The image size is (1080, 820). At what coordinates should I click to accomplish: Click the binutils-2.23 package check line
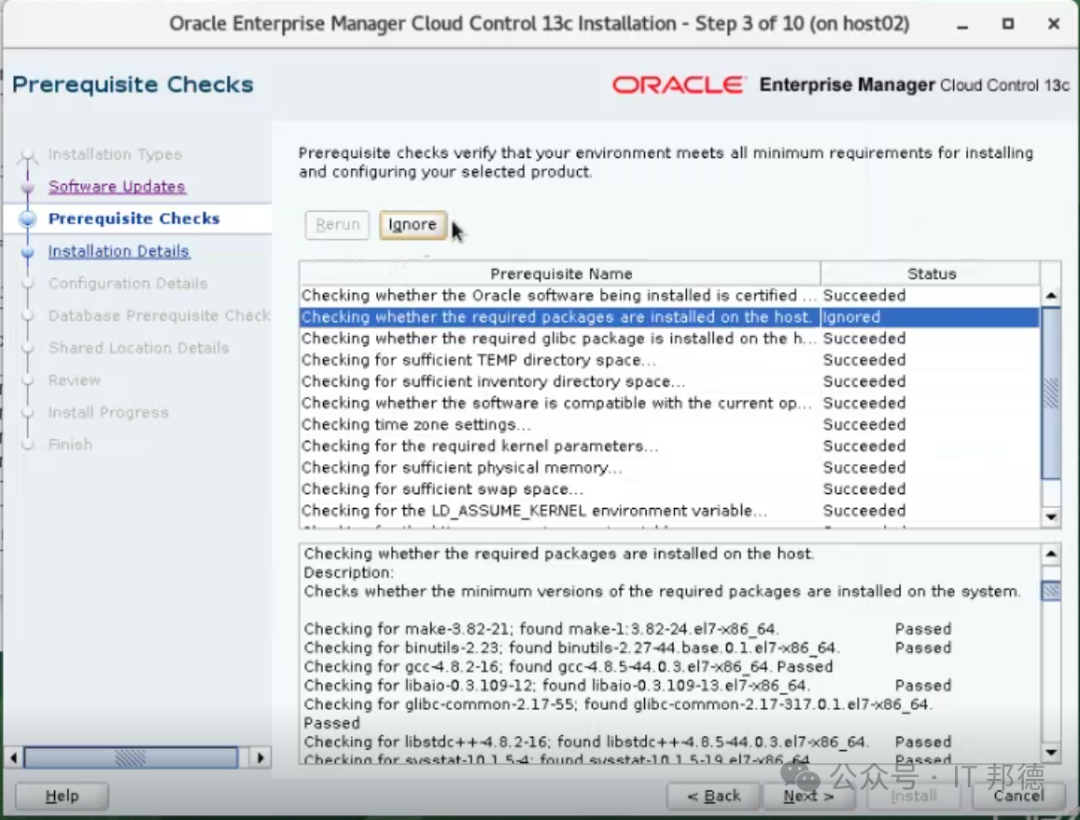627,648
